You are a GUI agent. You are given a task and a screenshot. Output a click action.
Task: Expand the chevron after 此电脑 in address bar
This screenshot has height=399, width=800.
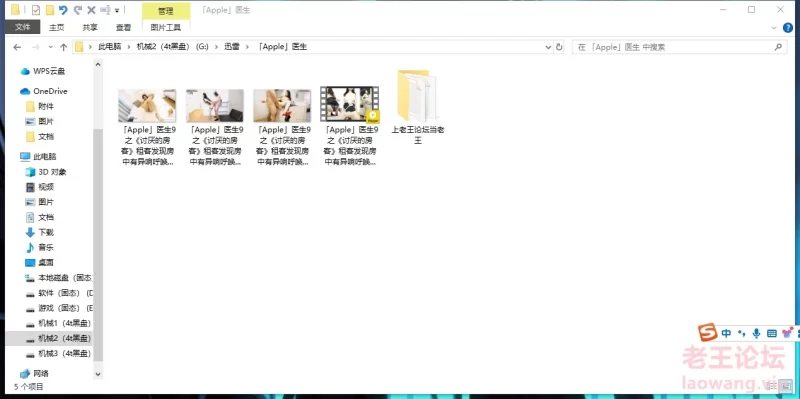(129, 47)
